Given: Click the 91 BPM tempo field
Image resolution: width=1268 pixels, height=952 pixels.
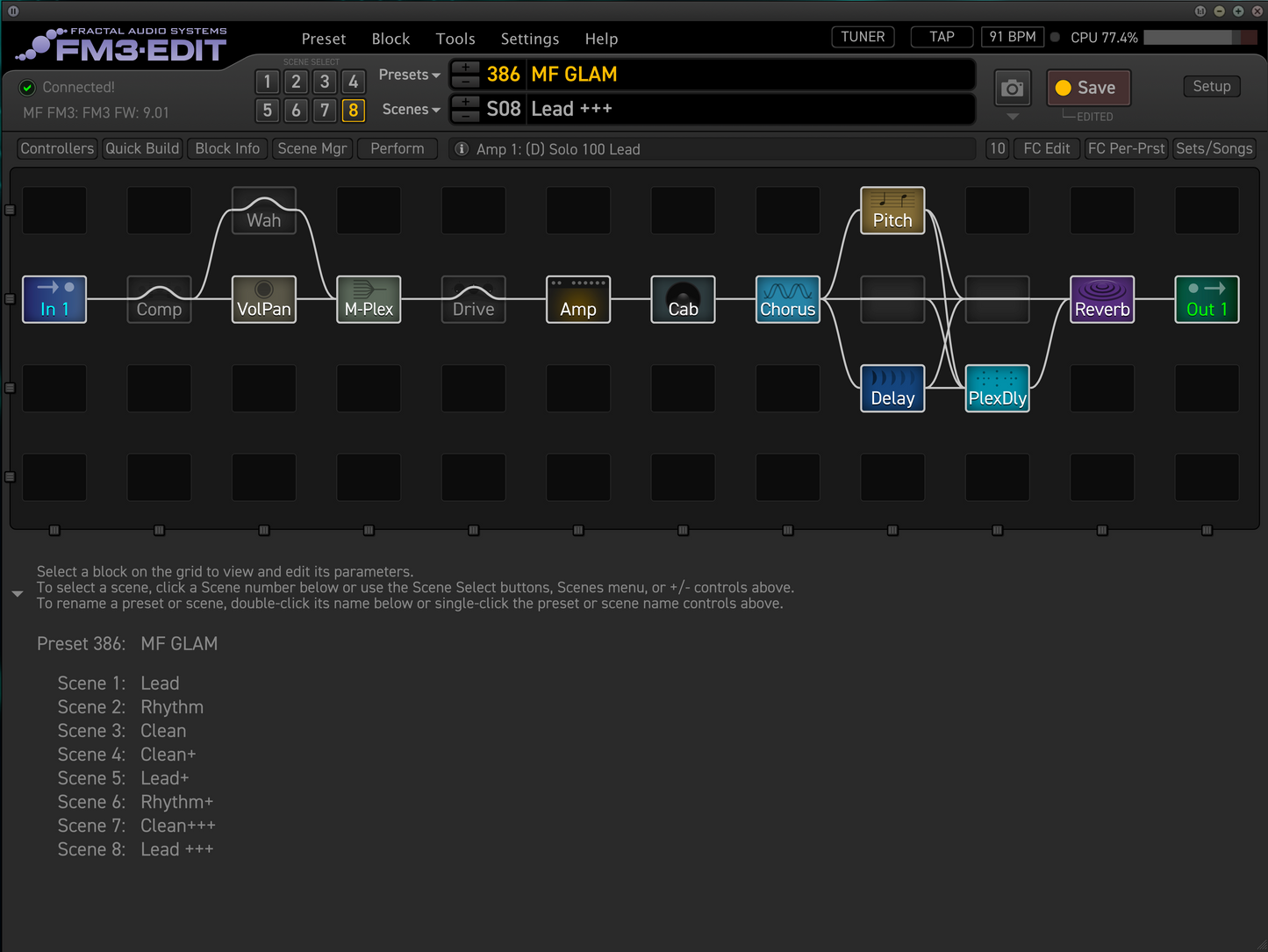Looking at the screenshot, I should 1013,37.
